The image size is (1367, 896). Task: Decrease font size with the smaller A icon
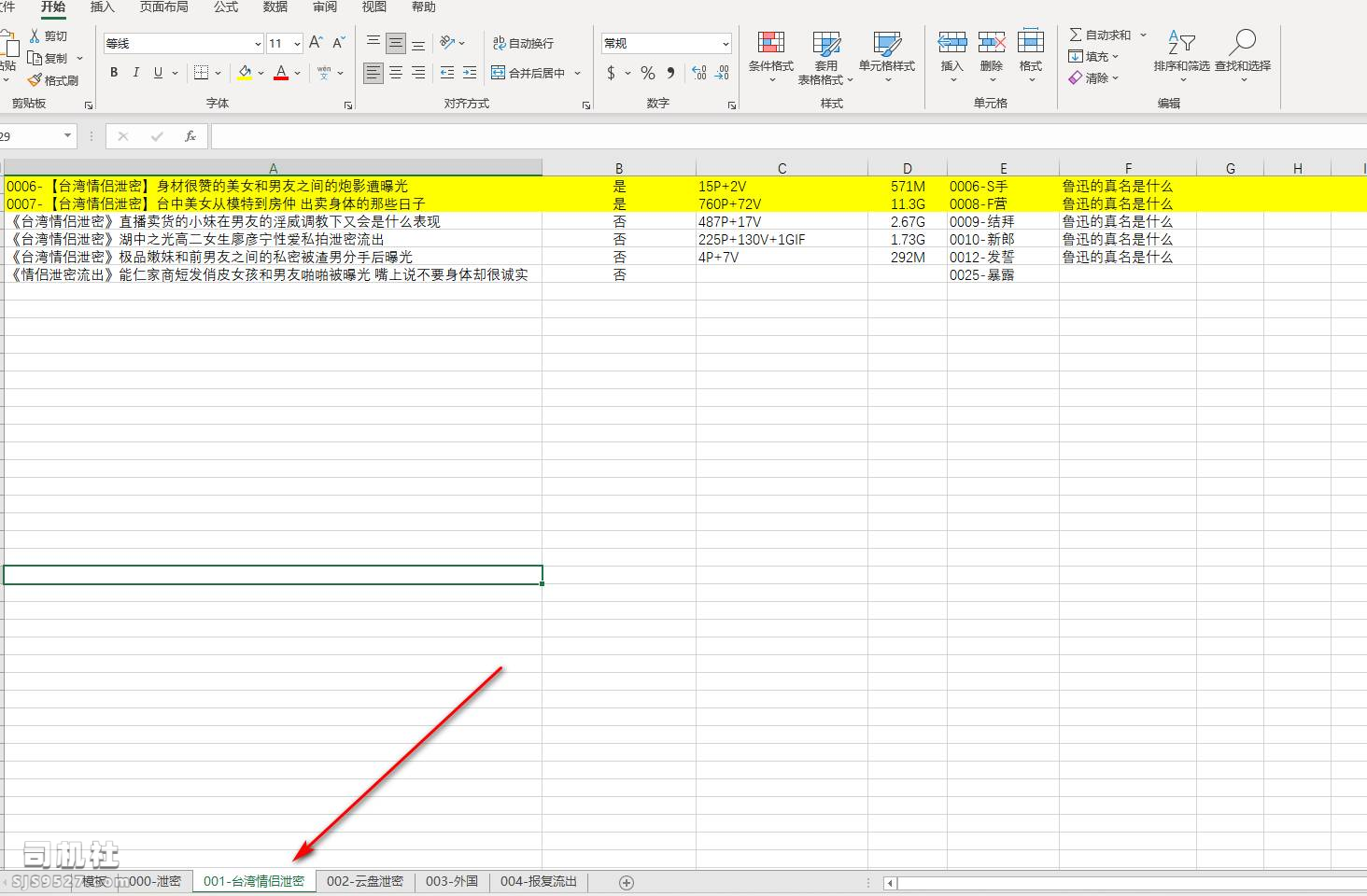coord(338,43)
